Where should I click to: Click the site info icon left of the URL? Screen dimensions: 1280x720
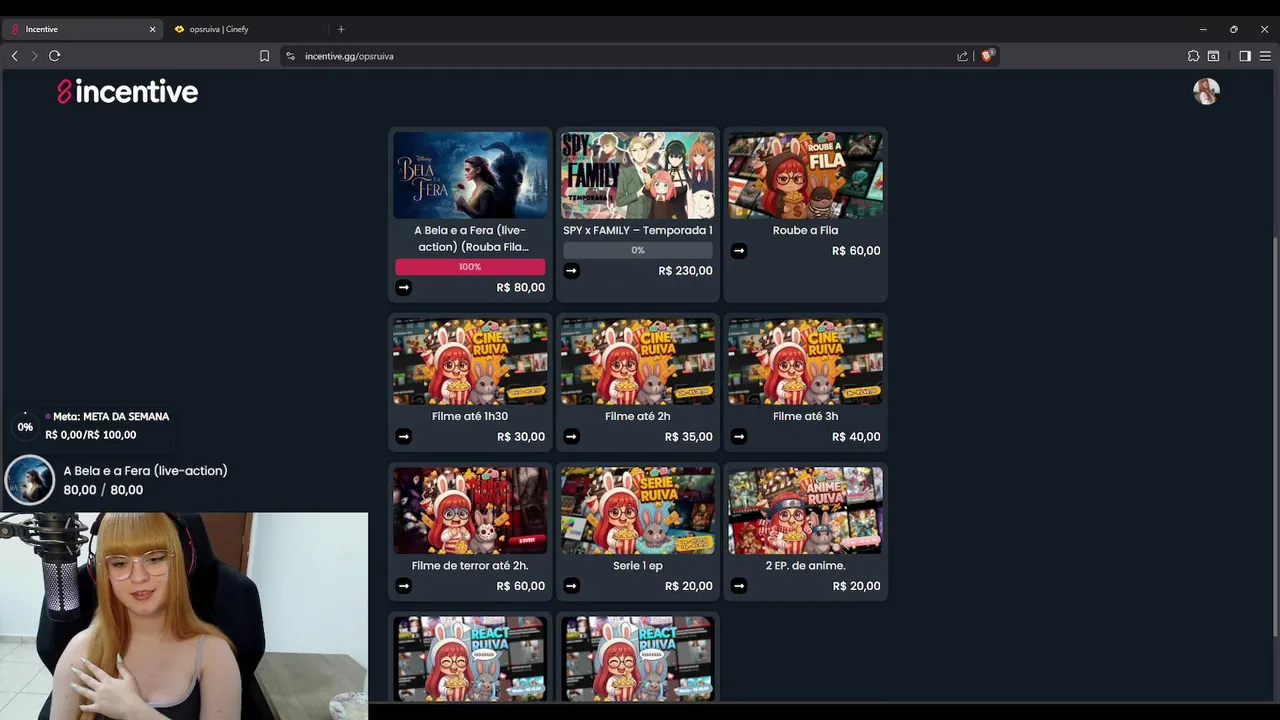point(290,56)
